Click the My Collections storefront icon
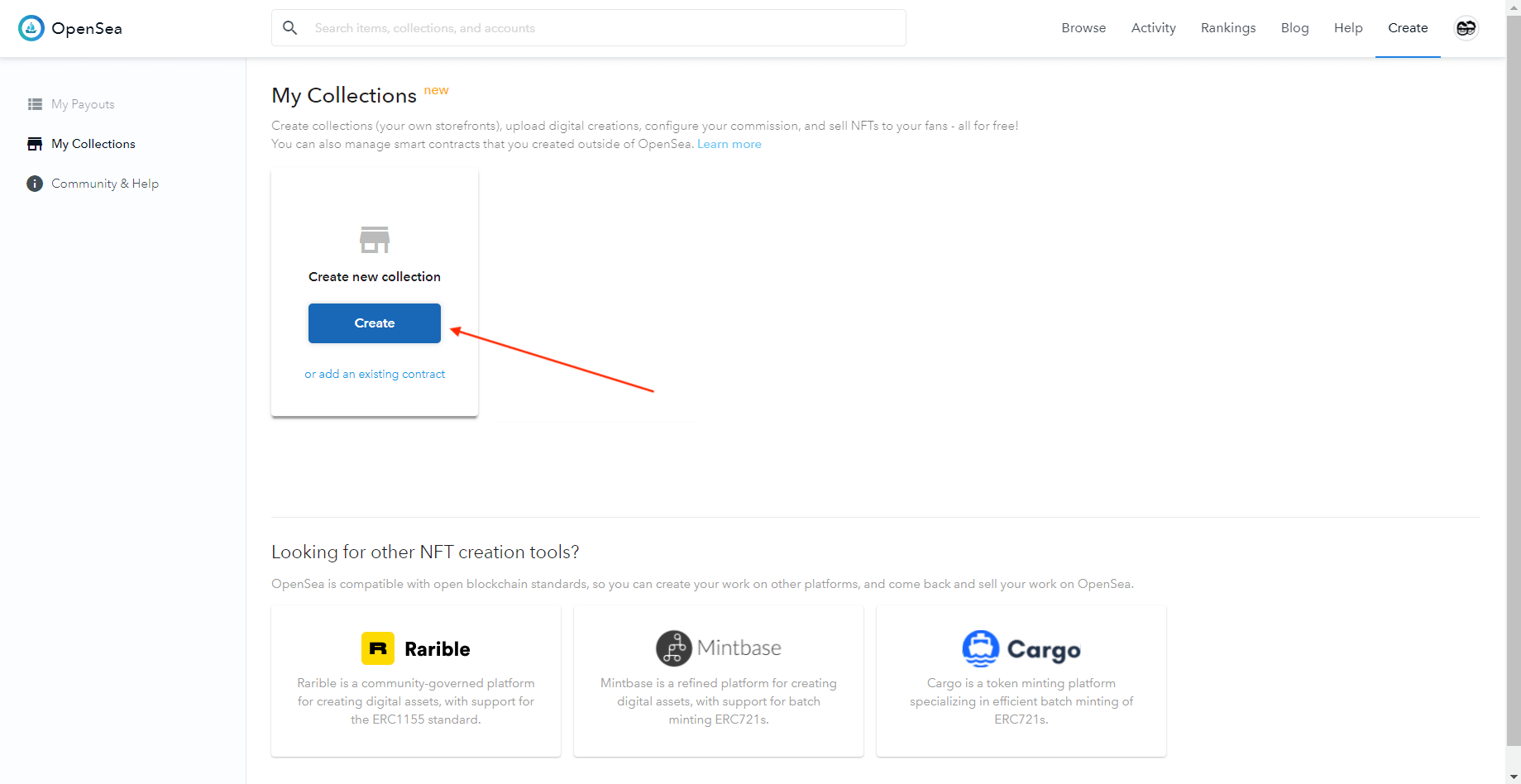 (x=35, y=144)
